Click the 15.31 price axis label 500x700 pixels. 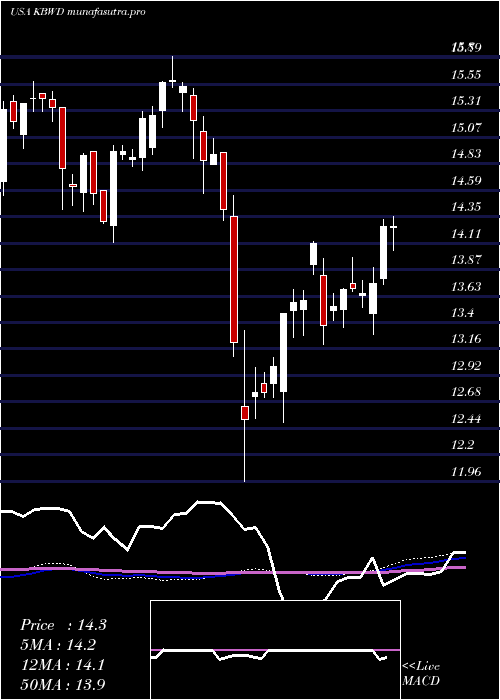pos(466,100)
